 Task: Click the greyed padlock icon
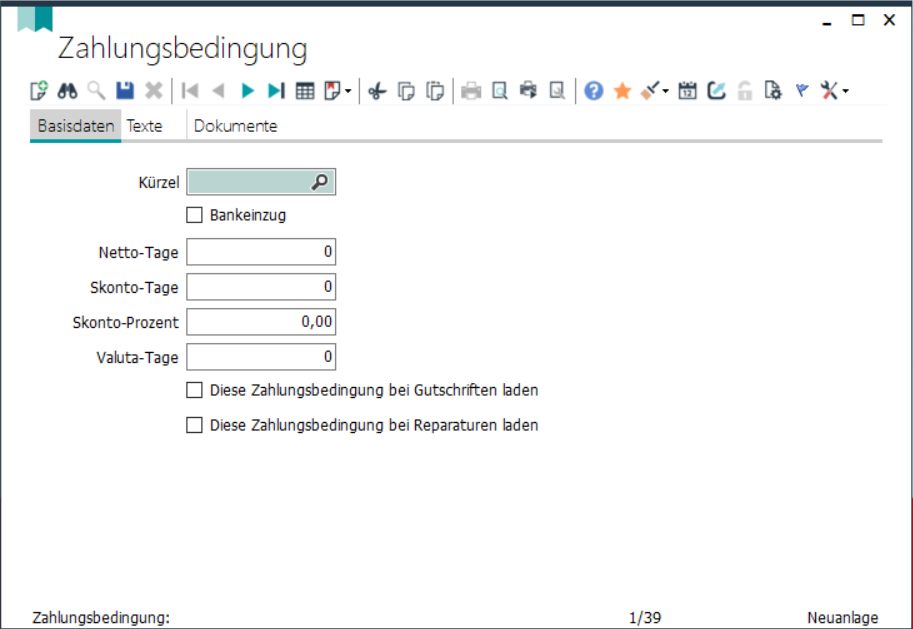[745, 91]
